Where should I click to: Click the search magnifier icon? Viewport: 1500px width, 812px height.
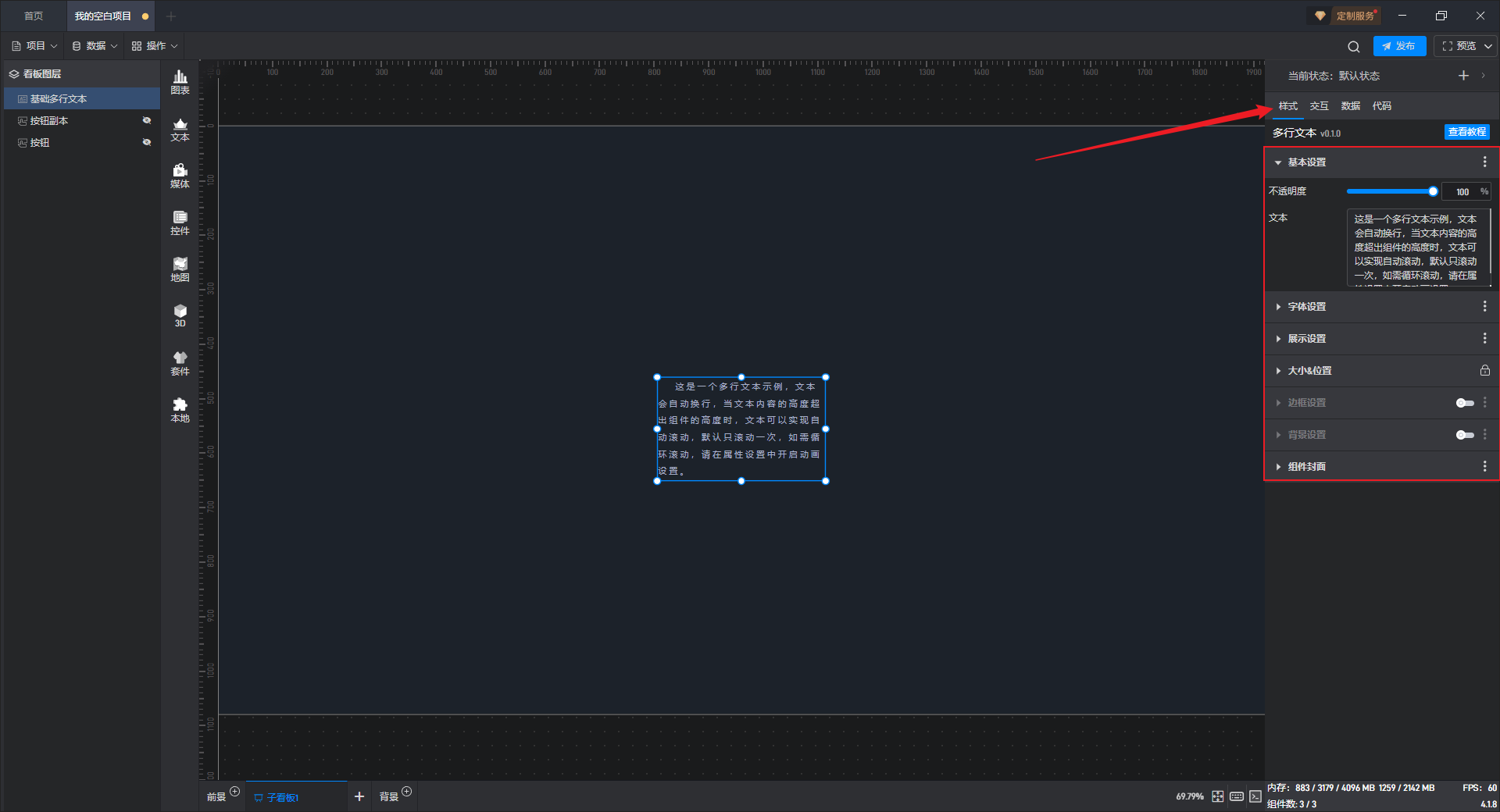(x=1354, y=46)
